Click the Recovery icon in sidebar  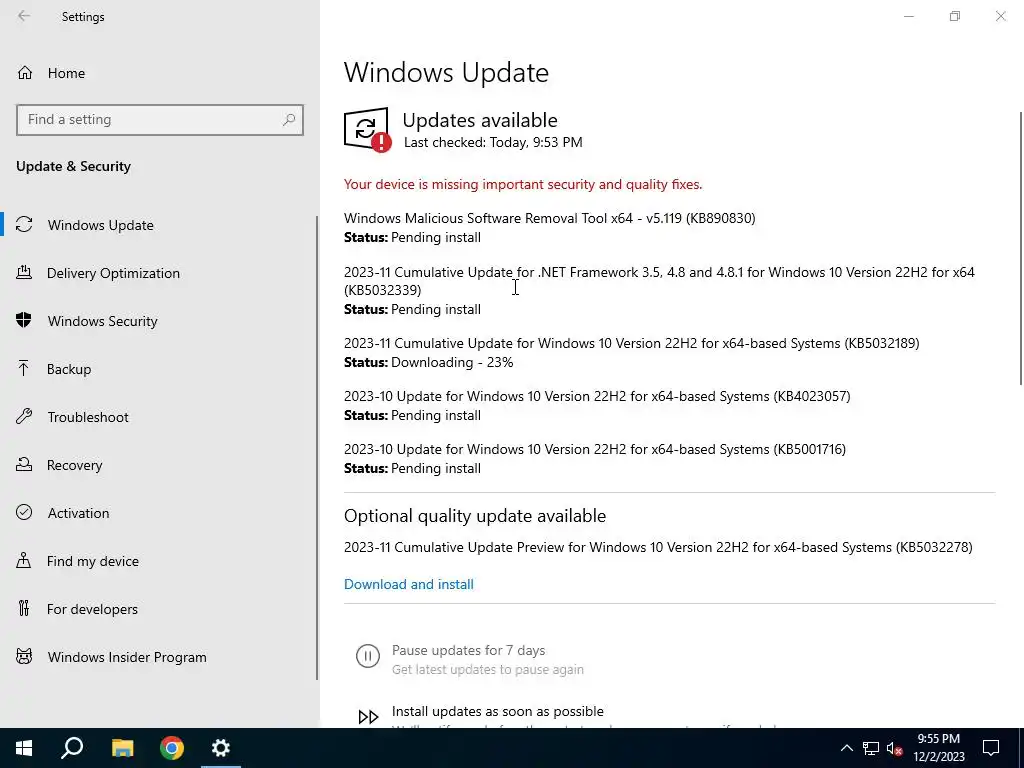pyautogui.click(x=24, y=464)
